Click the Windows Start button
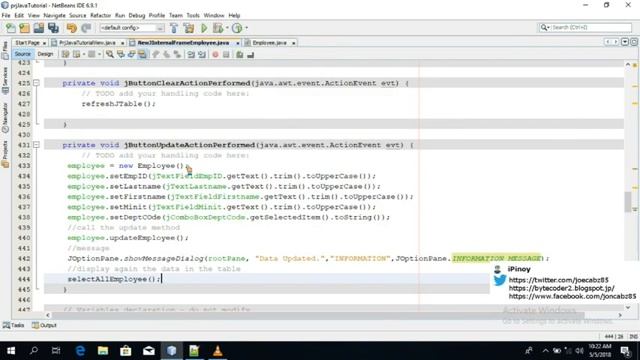Screen dimensions: 640x360 (11, 351)
